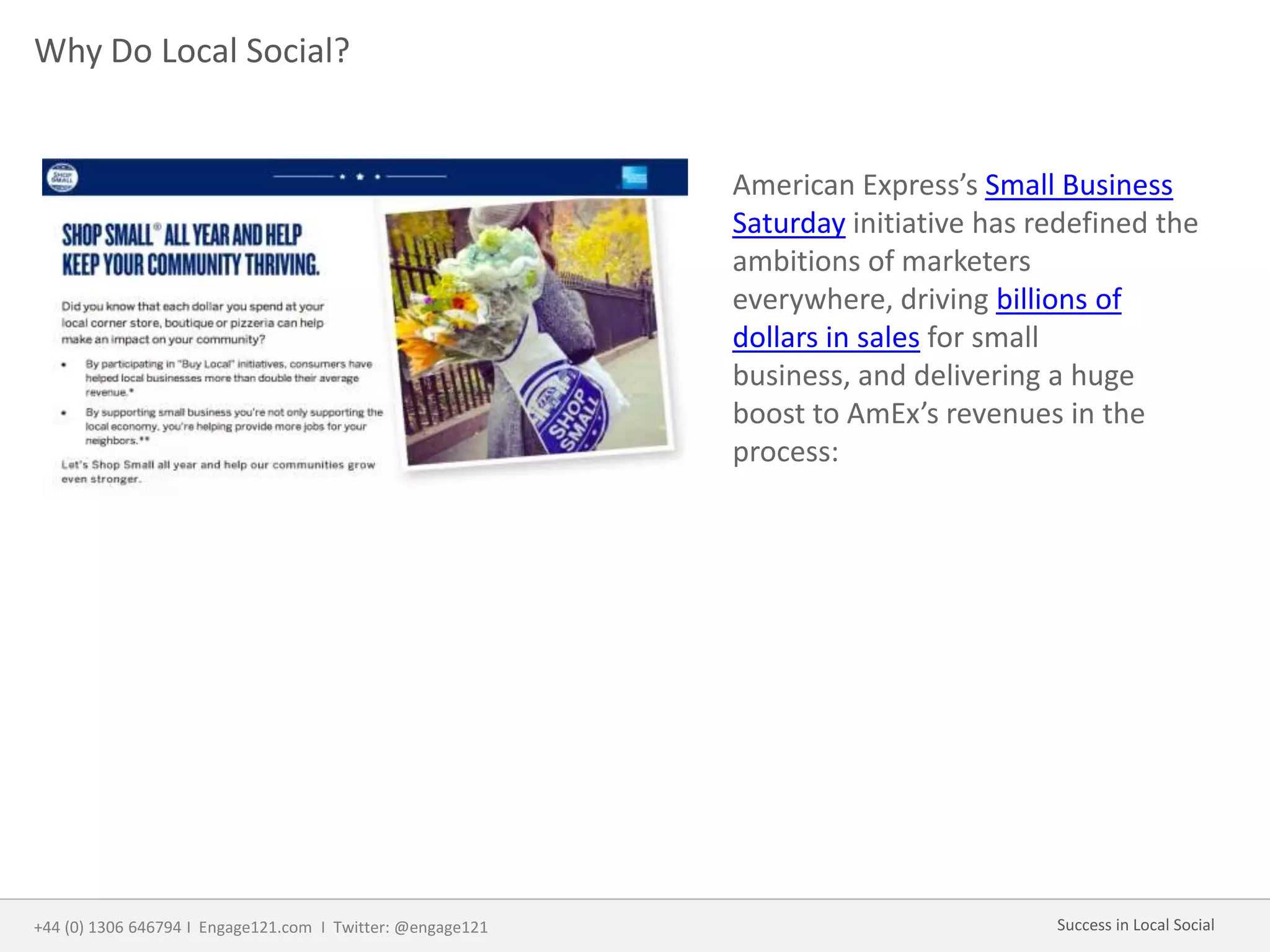Click the American Express blue box logo
Image resolution: width=1270 pixels, height=952 pixels.
point(634,177)
